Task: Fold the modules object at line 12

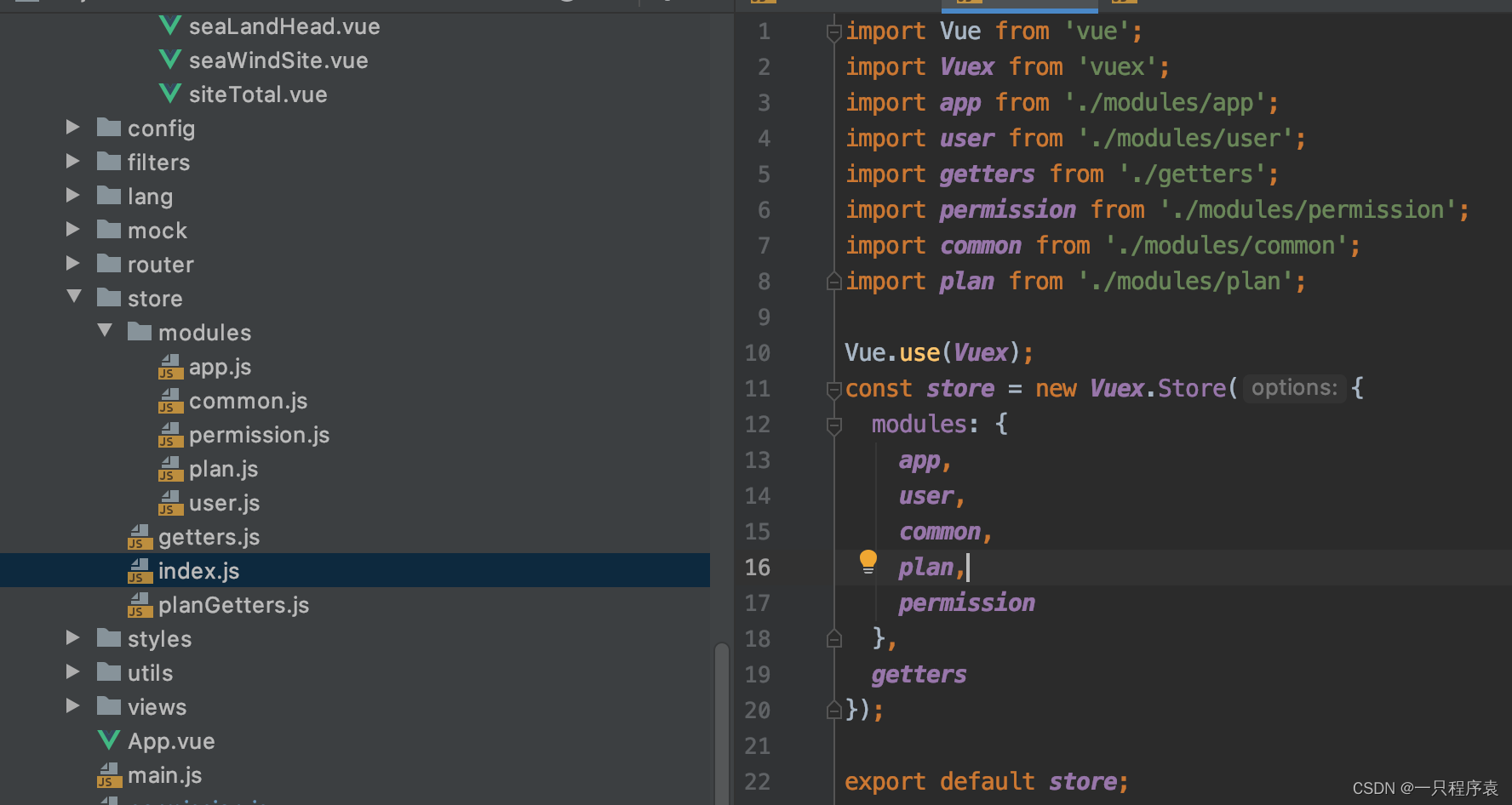Action: pos(834,425)
